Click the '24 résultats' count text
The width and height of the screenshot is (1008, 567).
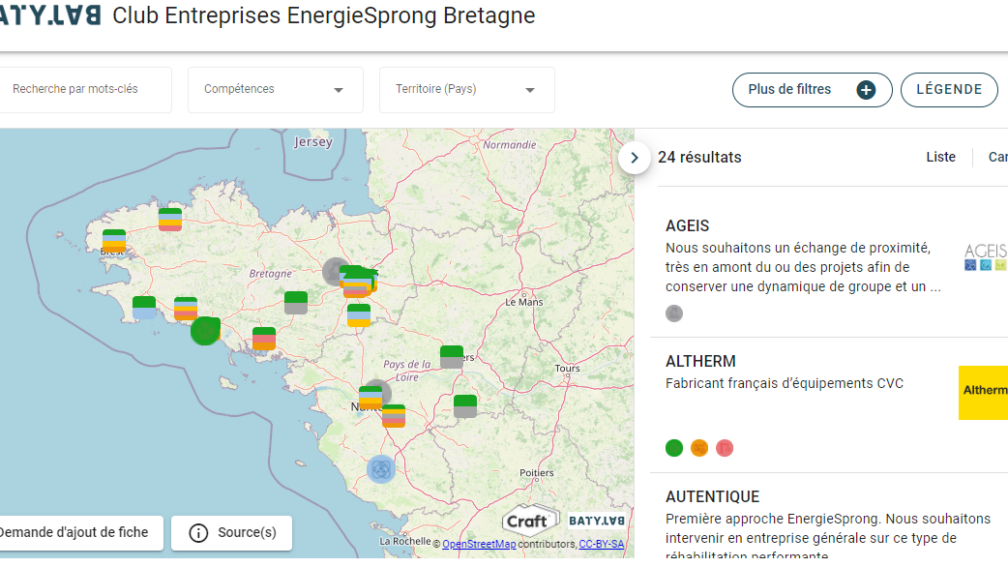click(699, 158)
